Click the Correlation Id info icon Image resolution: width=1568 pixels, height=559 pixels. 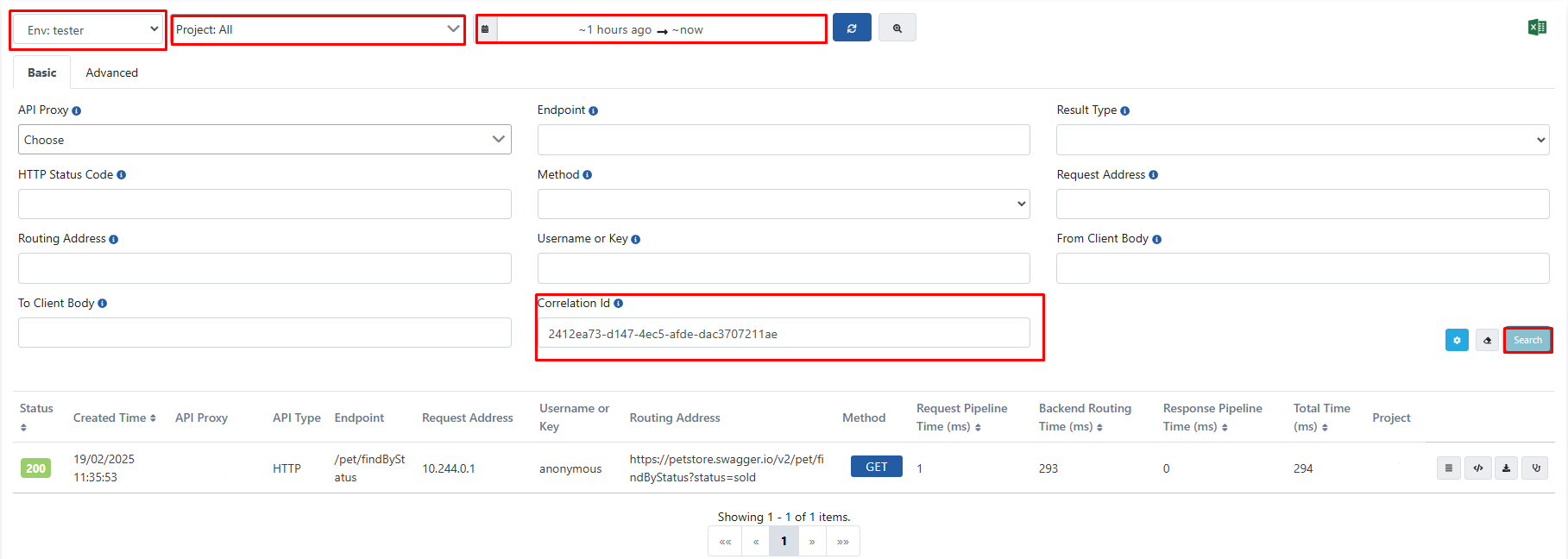(x=618, y=304)
